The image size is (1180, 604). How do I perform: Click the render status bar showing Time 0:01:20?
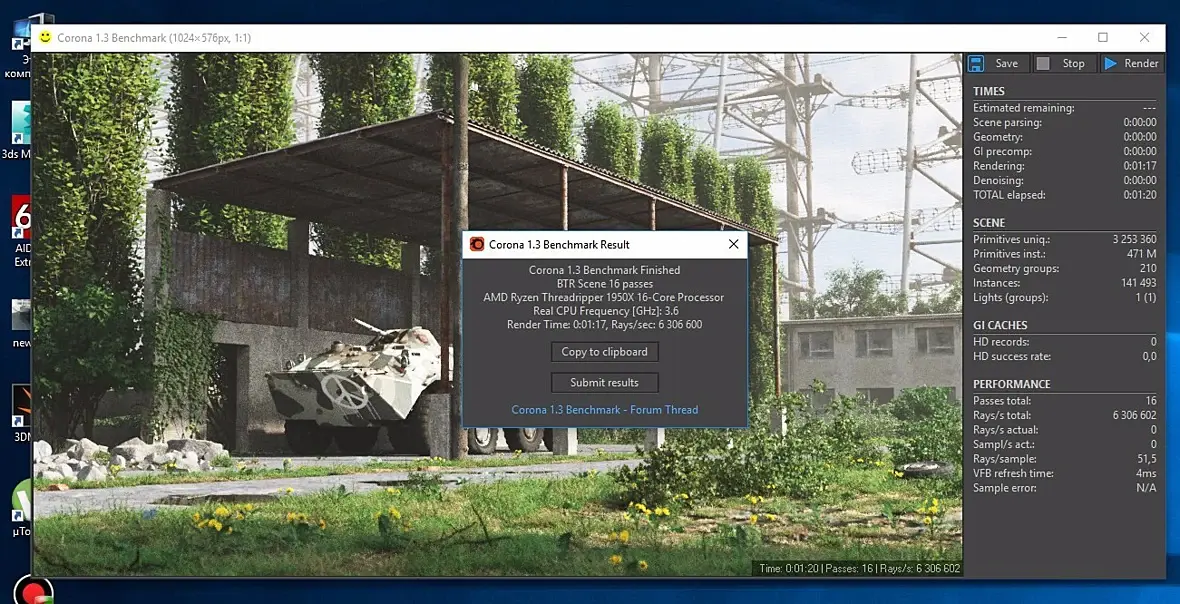coord(859,569)
